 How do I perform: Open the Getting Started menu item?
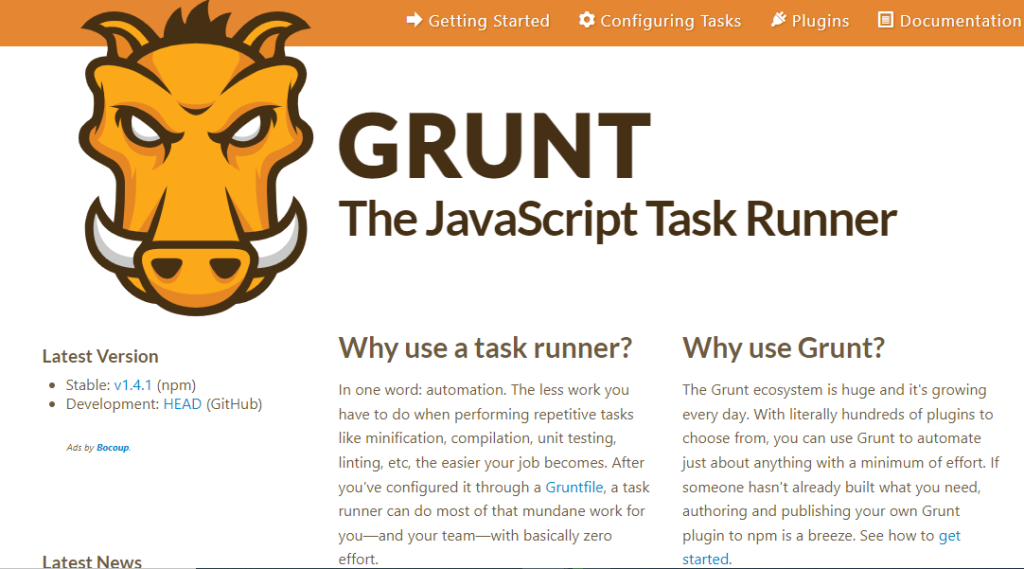coord(478,21)
